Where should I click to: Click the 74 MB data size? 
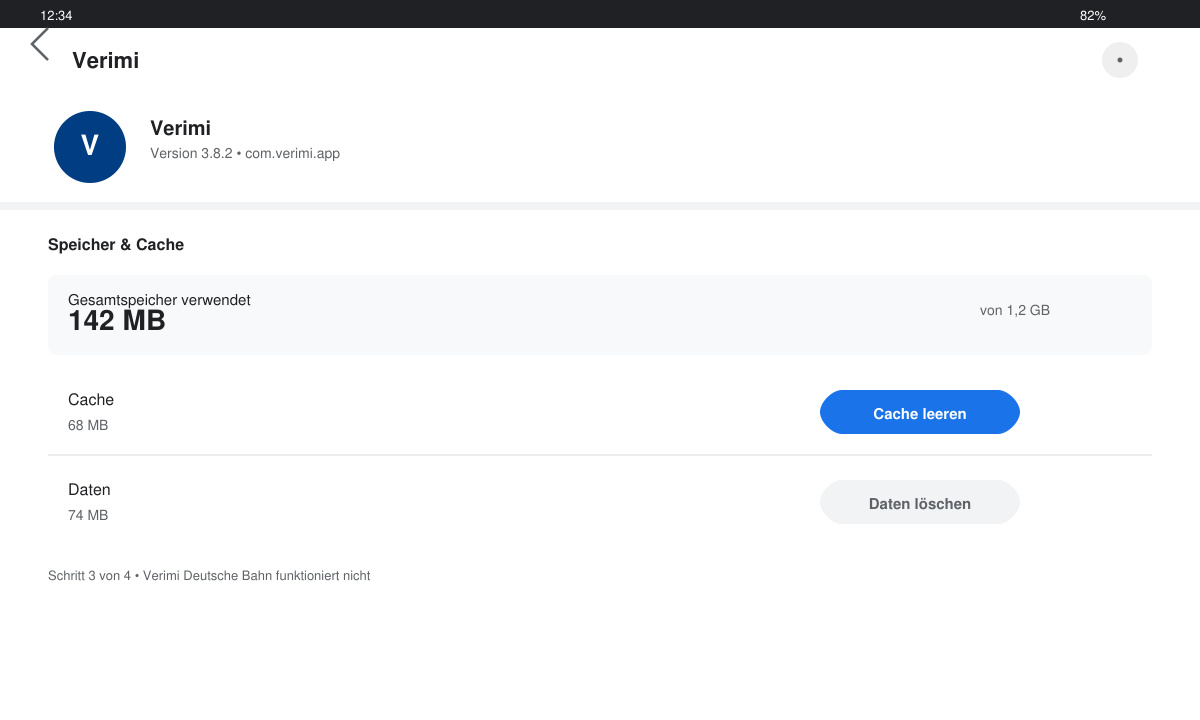coord(88,515)
